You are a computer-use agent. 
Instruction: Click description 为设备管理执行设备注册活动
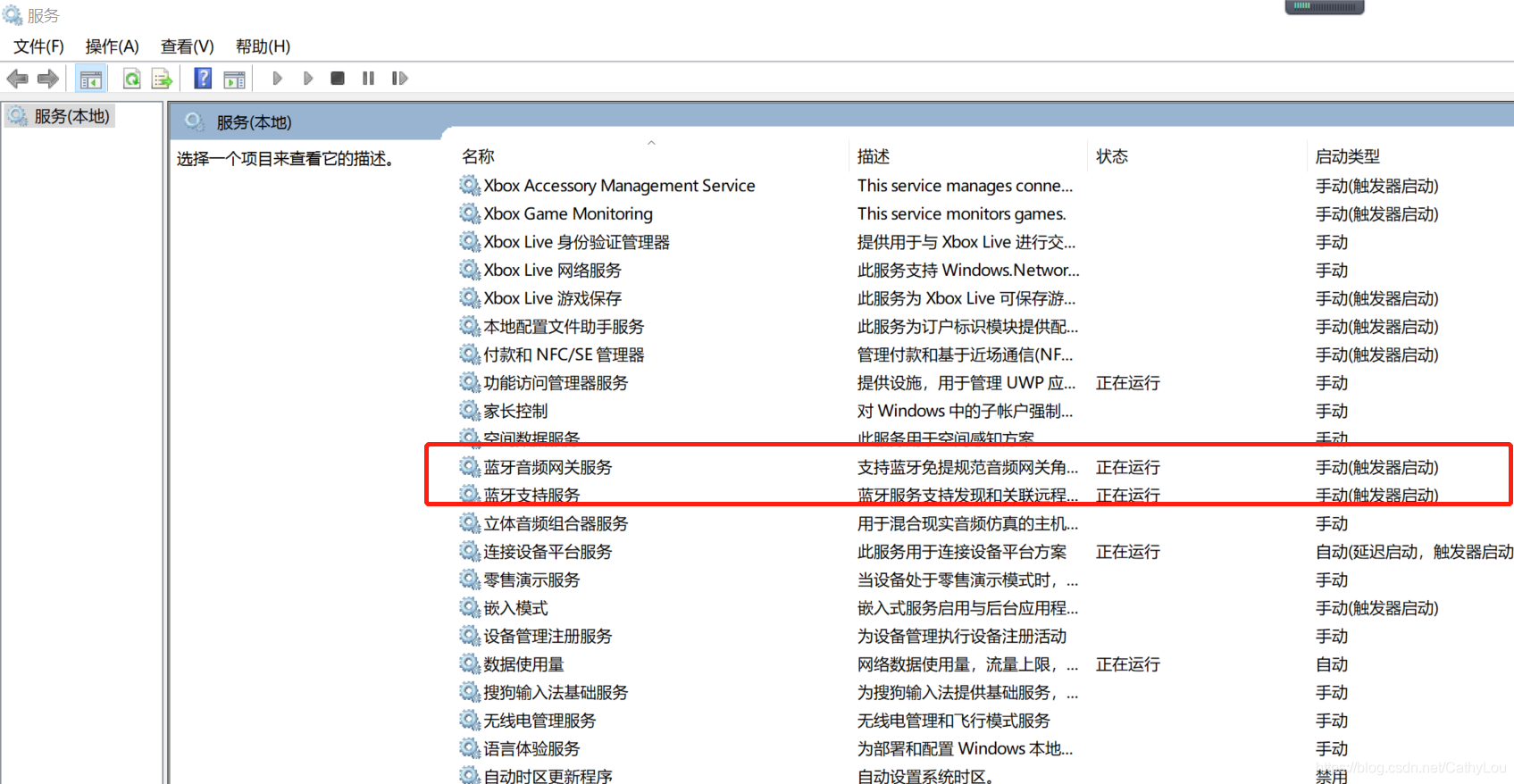click(x=962, y=637)
